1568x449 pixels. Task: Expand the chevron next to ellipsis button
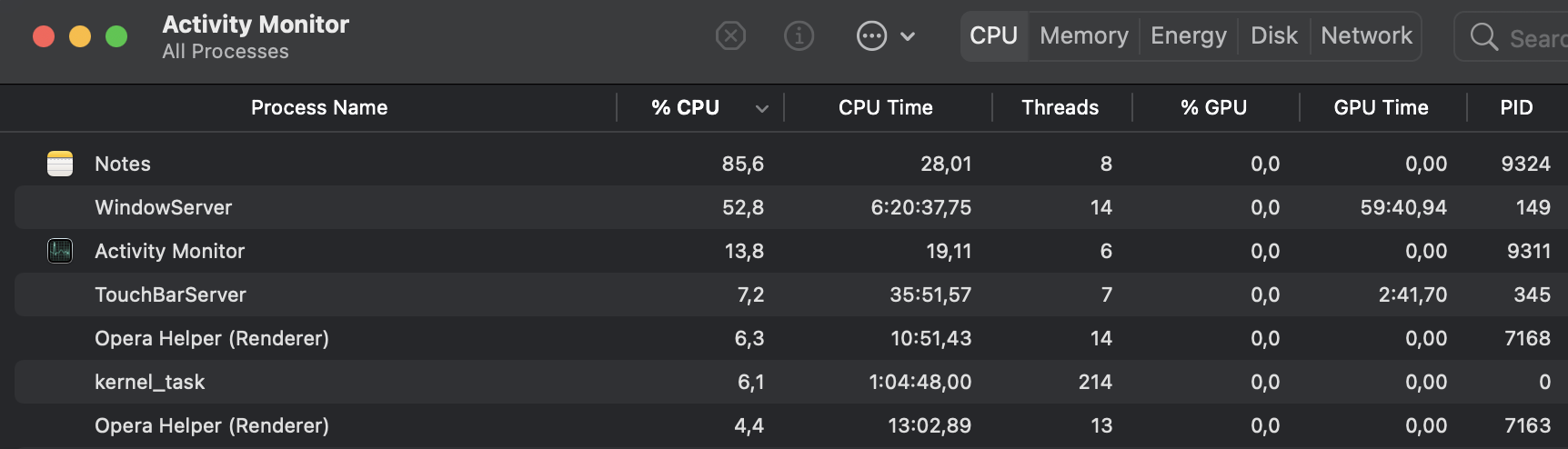908,37
